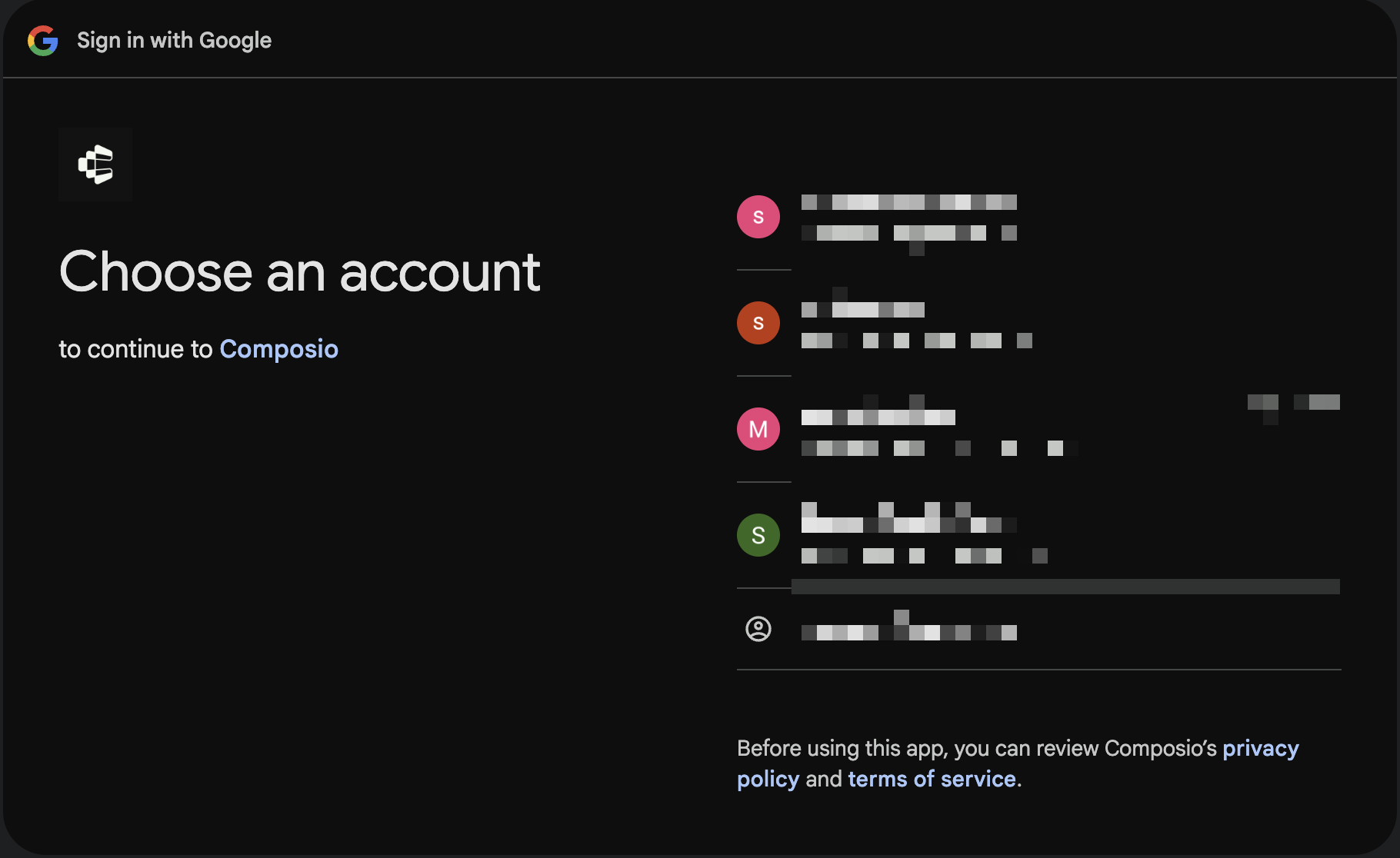The image size is (1400, 858).
Task: Click the blurred status label right of "M" account
Action: point(1293,402)
